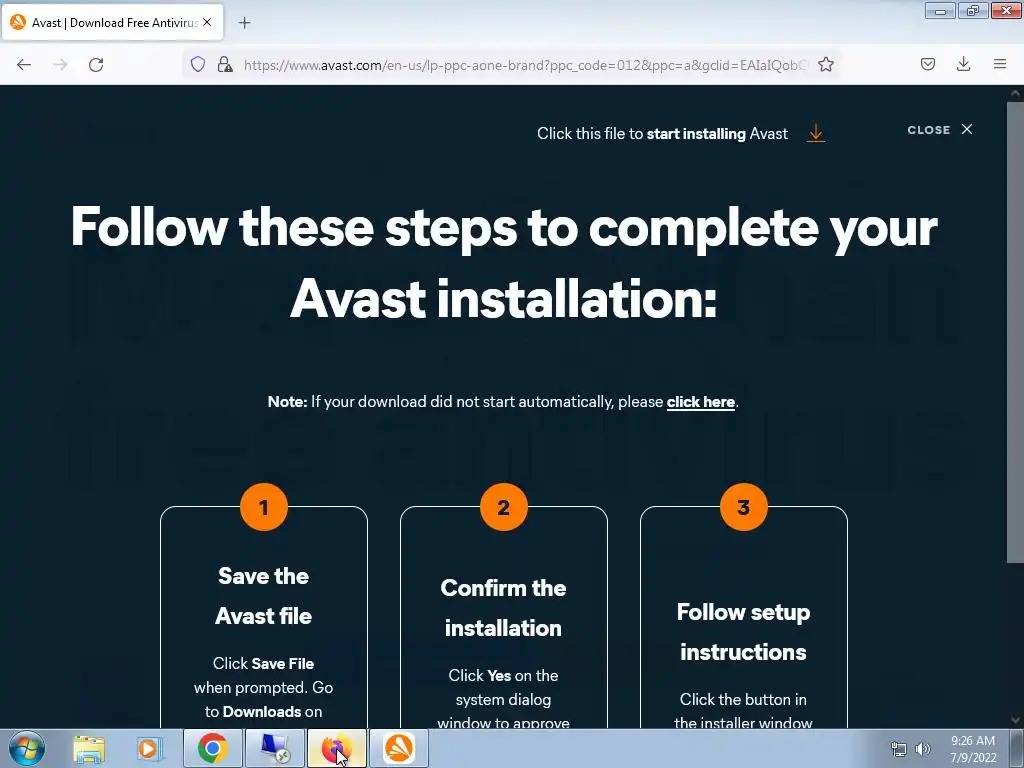The image size is (1024, 768).
Task: Click the orange download arrow icon
Action: [816, 133]
